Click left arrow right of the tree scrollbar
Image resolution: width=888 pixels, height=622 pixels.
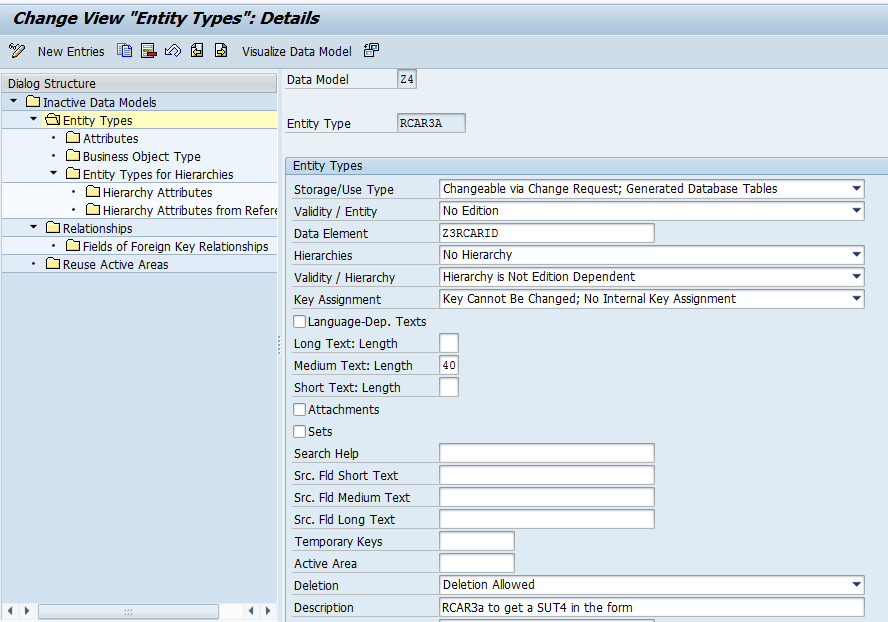[251, 611]
